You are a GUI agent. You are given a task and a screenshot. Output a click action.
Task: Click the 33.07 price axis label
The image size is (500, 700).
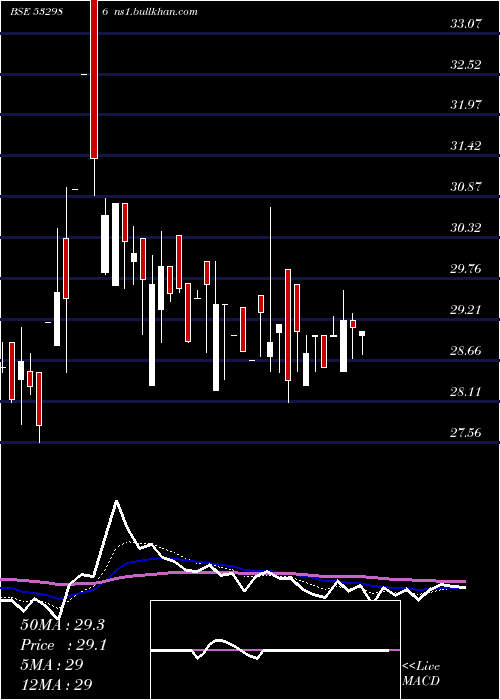click(466, 24)
